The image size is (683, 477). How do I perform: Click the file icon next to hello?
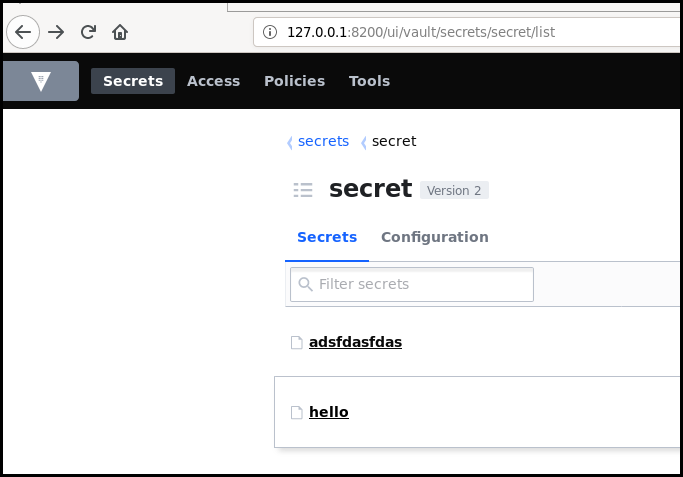click(x=297, y=412)
